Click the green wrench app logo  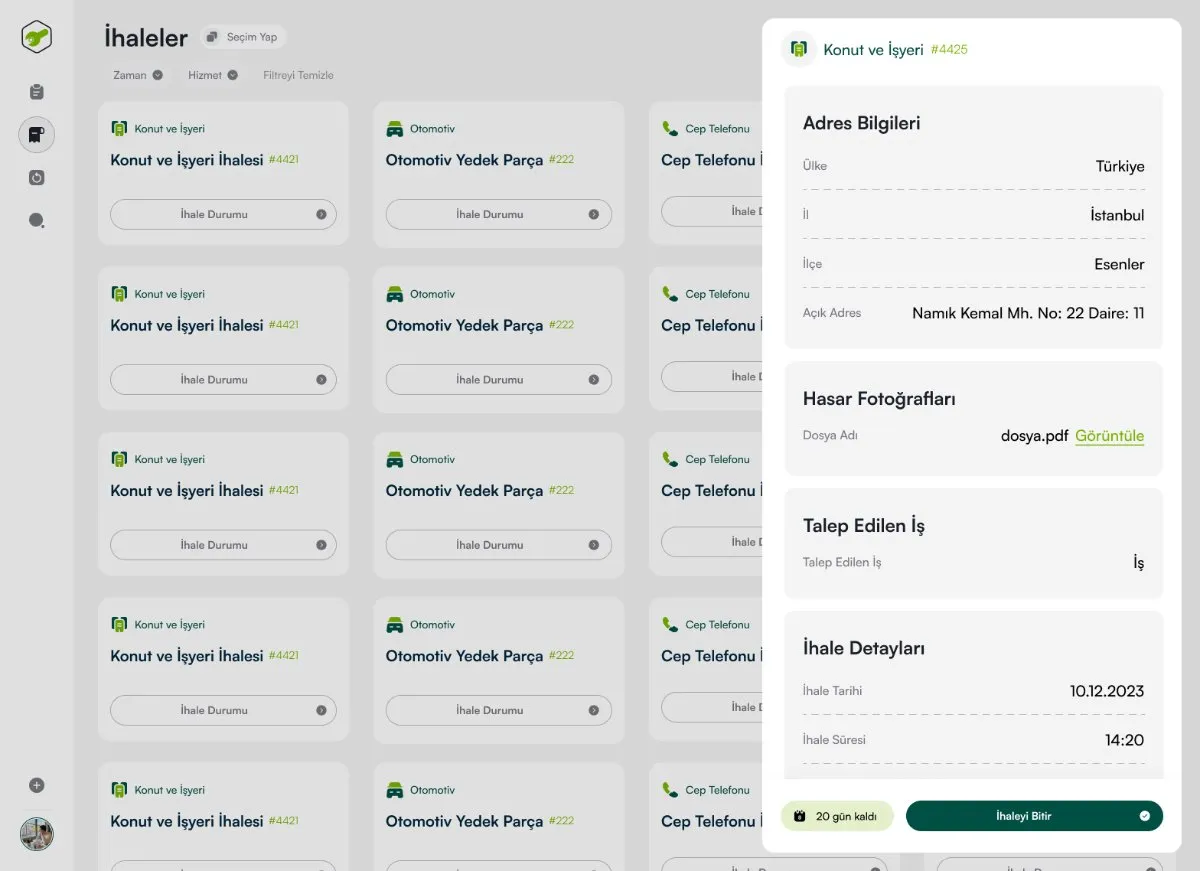(x=37, y=37)
